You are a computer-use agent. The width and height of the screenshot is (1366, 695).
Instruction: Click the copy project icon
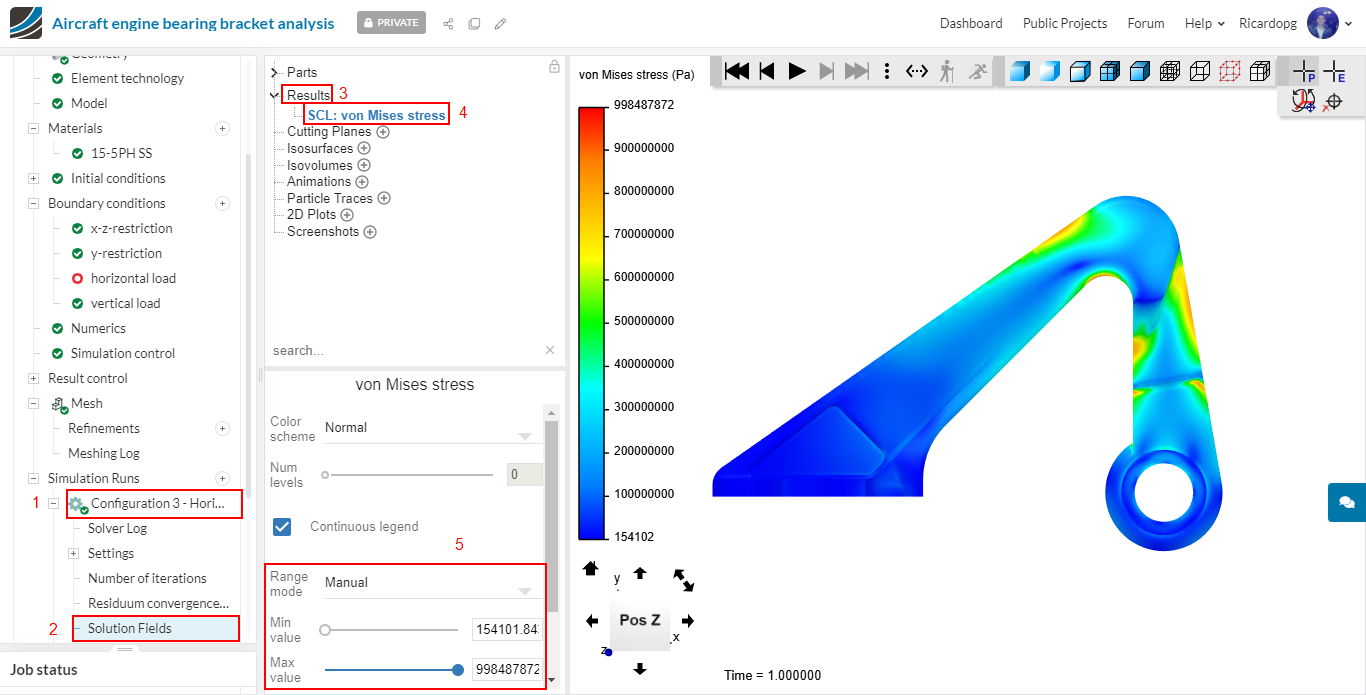tap(474, 23)
